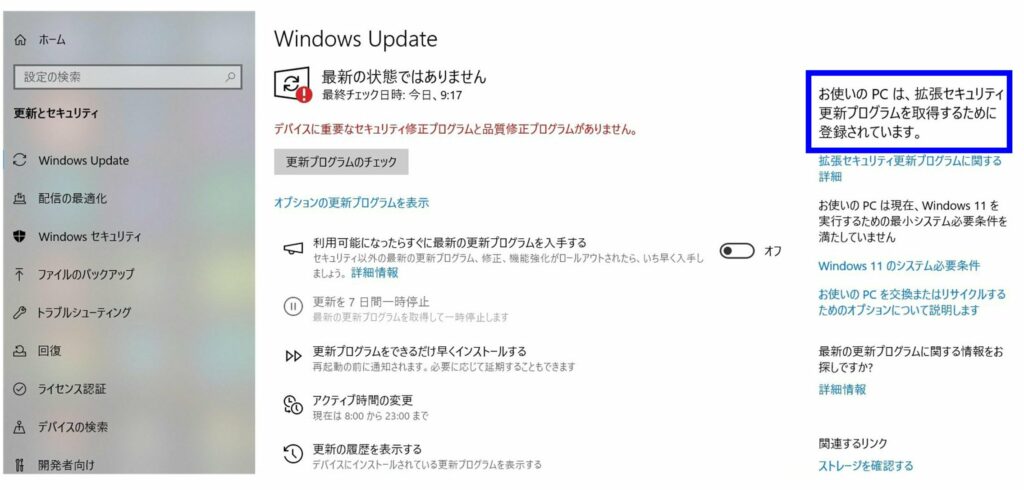Click the Windows セキュリティ shield icon
This screenshot has width=1024, height=490.
pos(20,236)
